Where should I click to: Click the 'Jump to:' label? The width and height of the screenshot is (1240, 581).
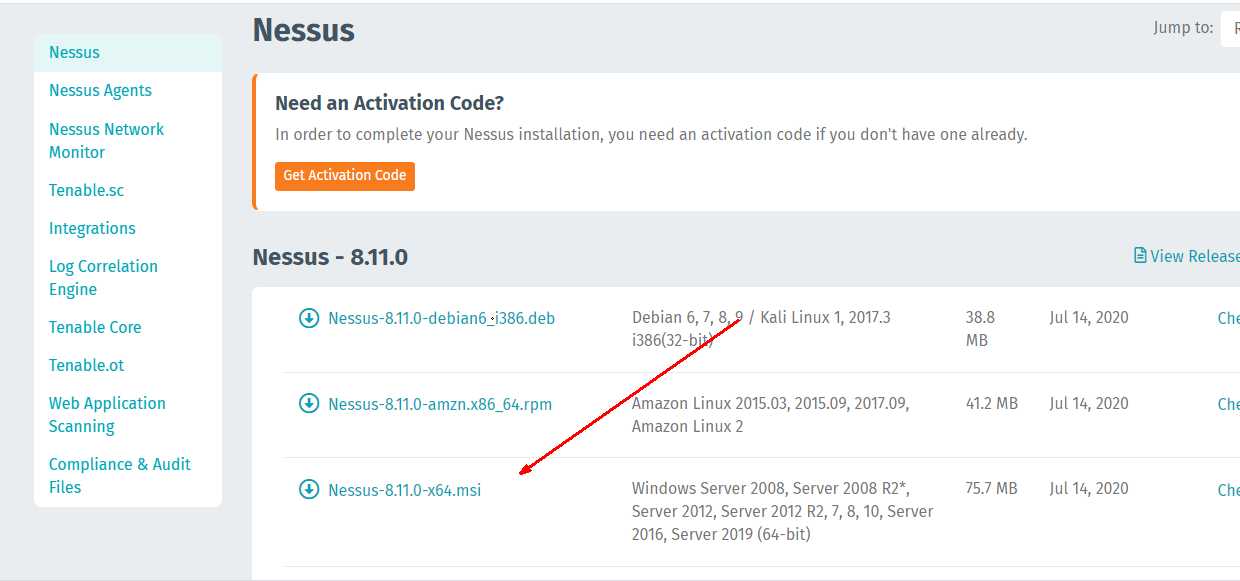click(x=1183, y=28)
